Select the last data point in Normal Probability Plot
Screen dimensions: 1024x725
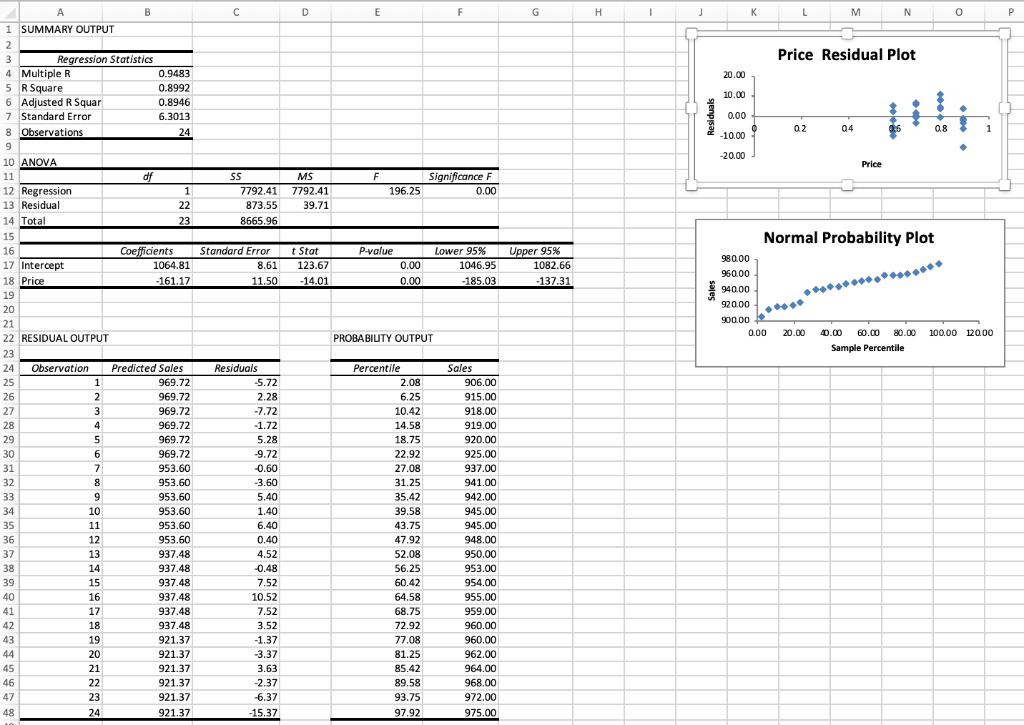pos(939,264)
